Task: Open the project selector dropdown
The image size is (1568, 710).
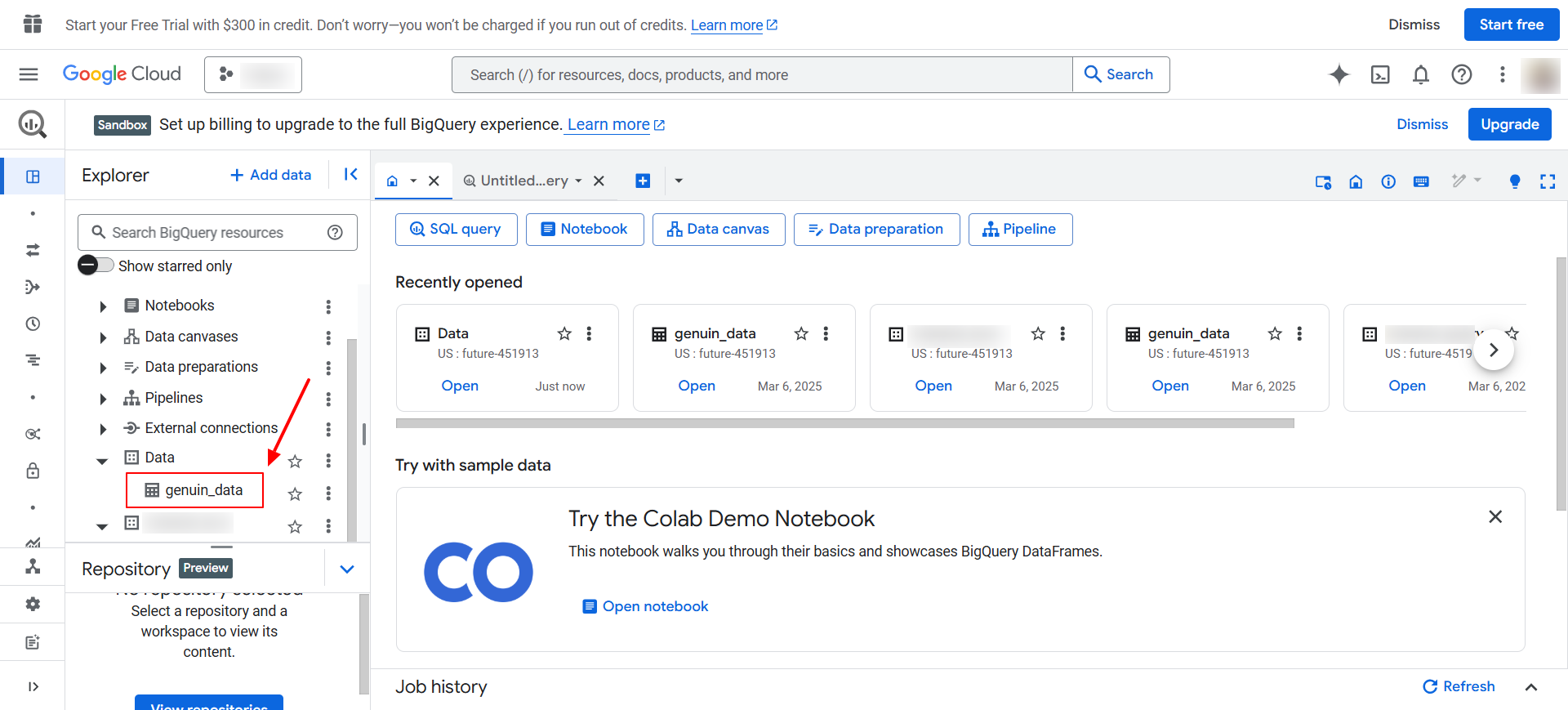Action: pos(253,74)
